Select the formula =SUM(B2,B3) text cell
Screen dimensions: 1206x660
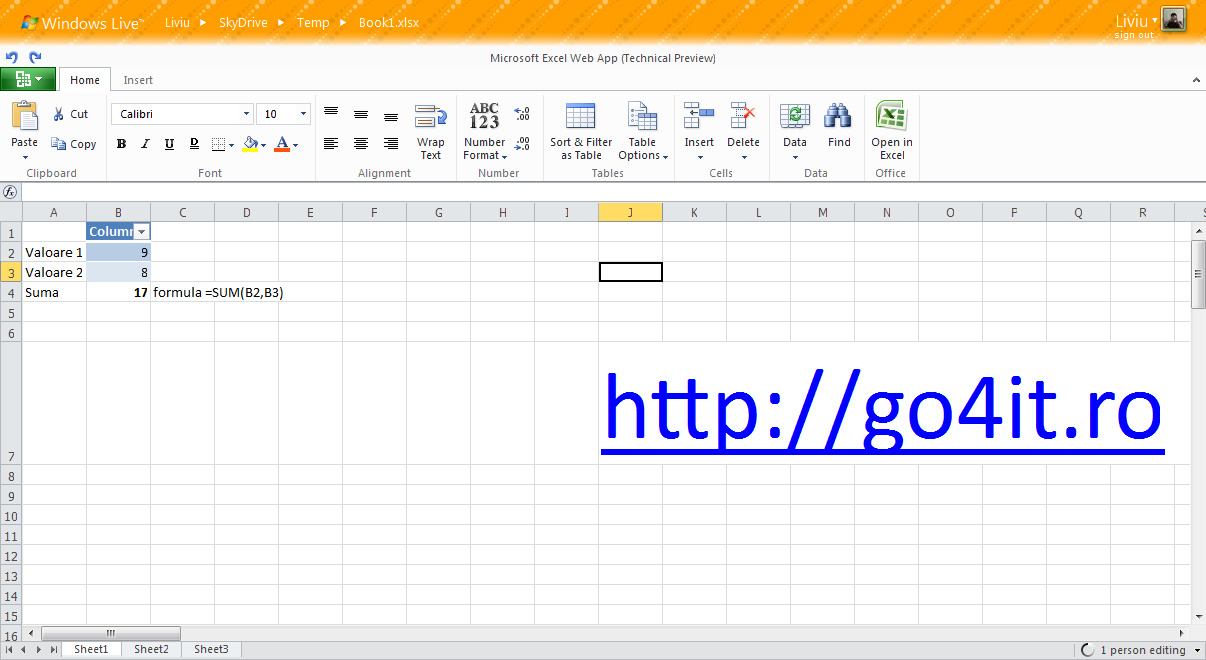pos(219,292)
